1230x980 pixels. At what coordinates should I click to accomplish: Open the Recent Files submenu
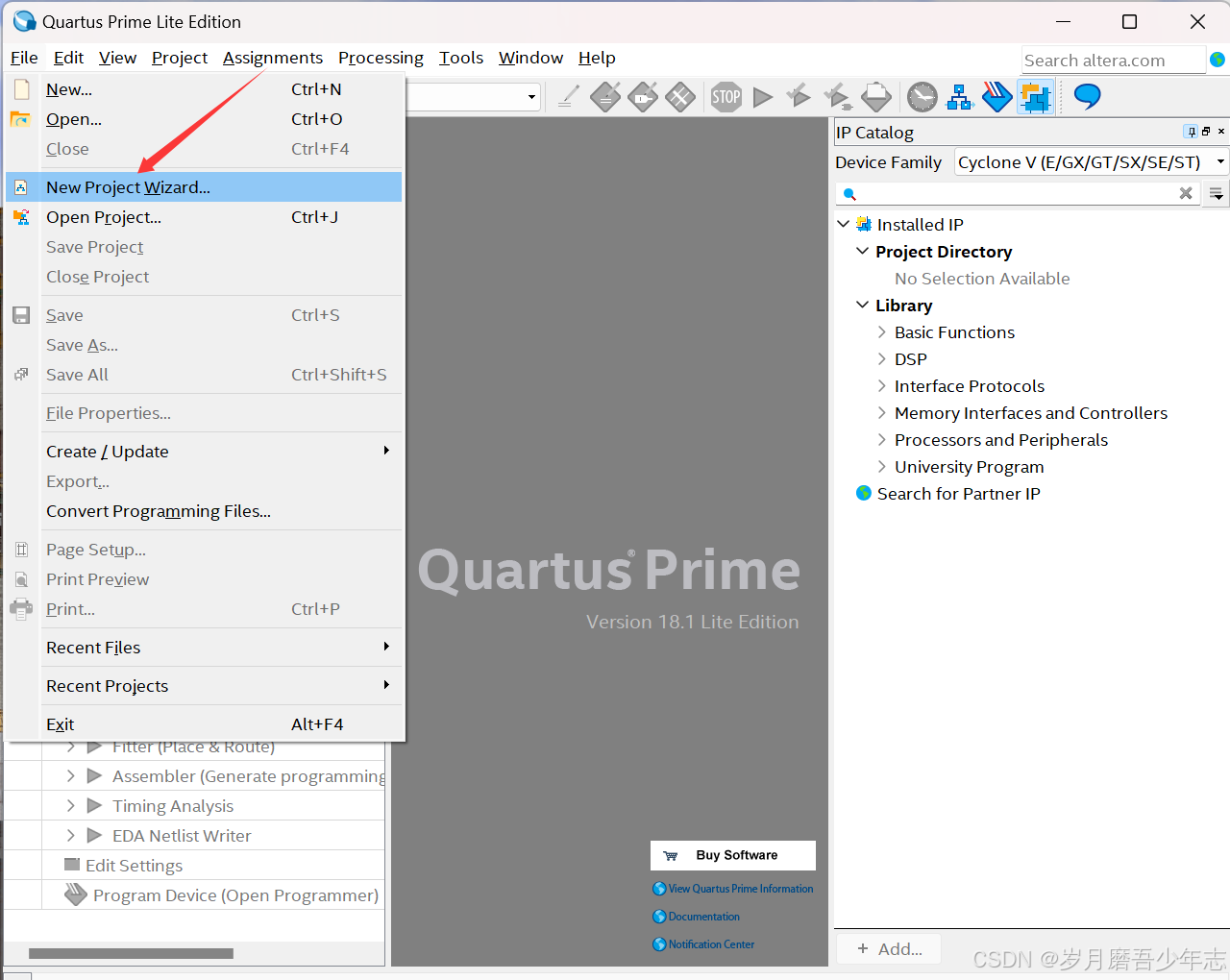[x=204, y=647]
